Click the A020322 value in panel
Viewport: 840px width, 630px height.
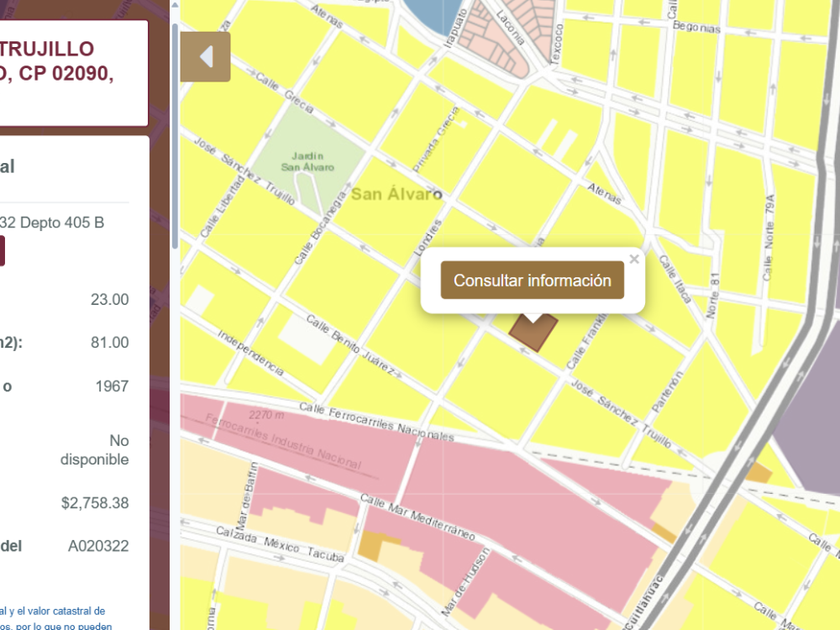[98, 546]
